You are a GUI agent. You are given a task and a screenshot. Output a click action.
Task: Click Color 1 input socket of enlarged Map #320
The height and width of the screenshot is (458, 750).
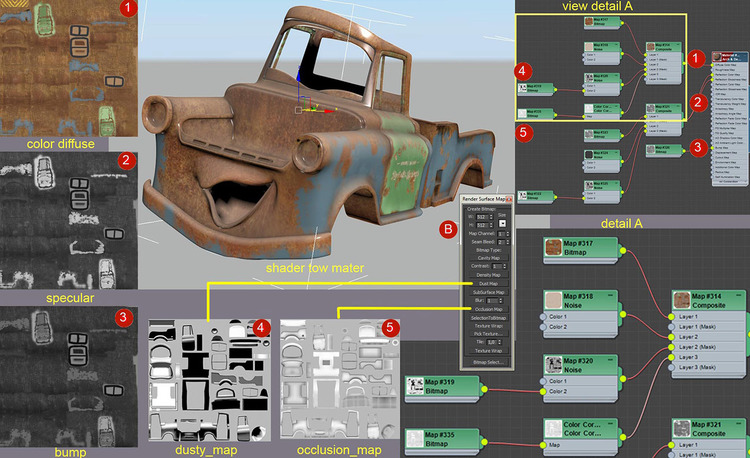coord(543,381)
